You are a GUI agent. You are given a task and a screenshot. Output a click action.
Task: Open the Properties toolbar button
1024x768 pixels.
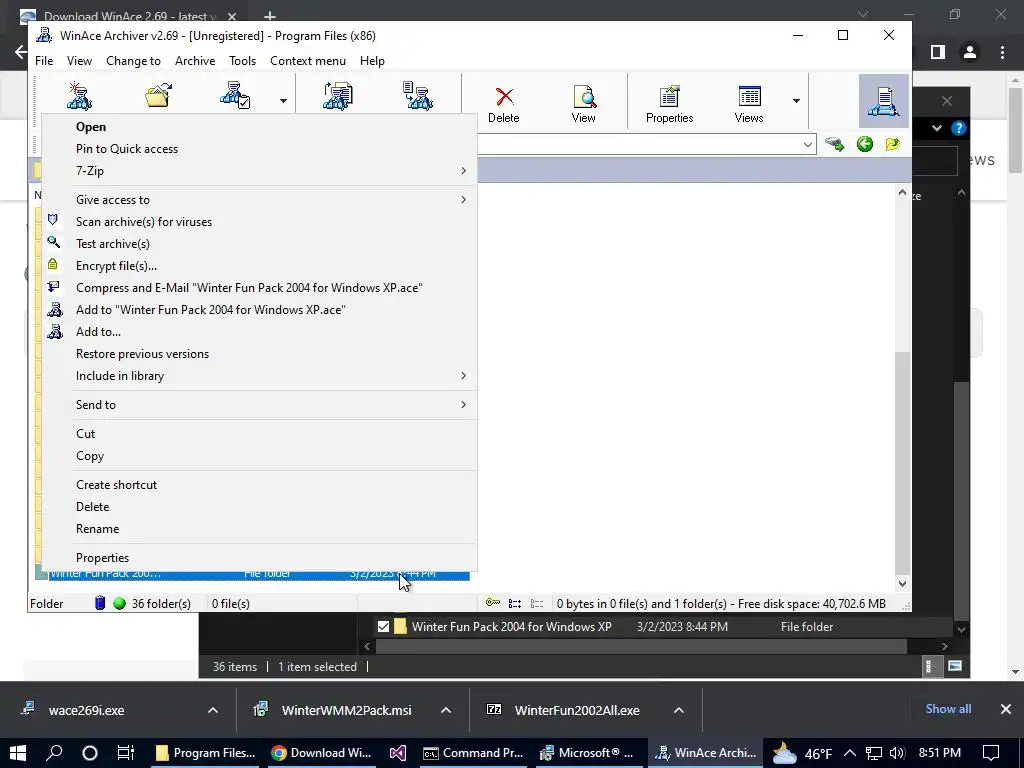click(669, 104)
